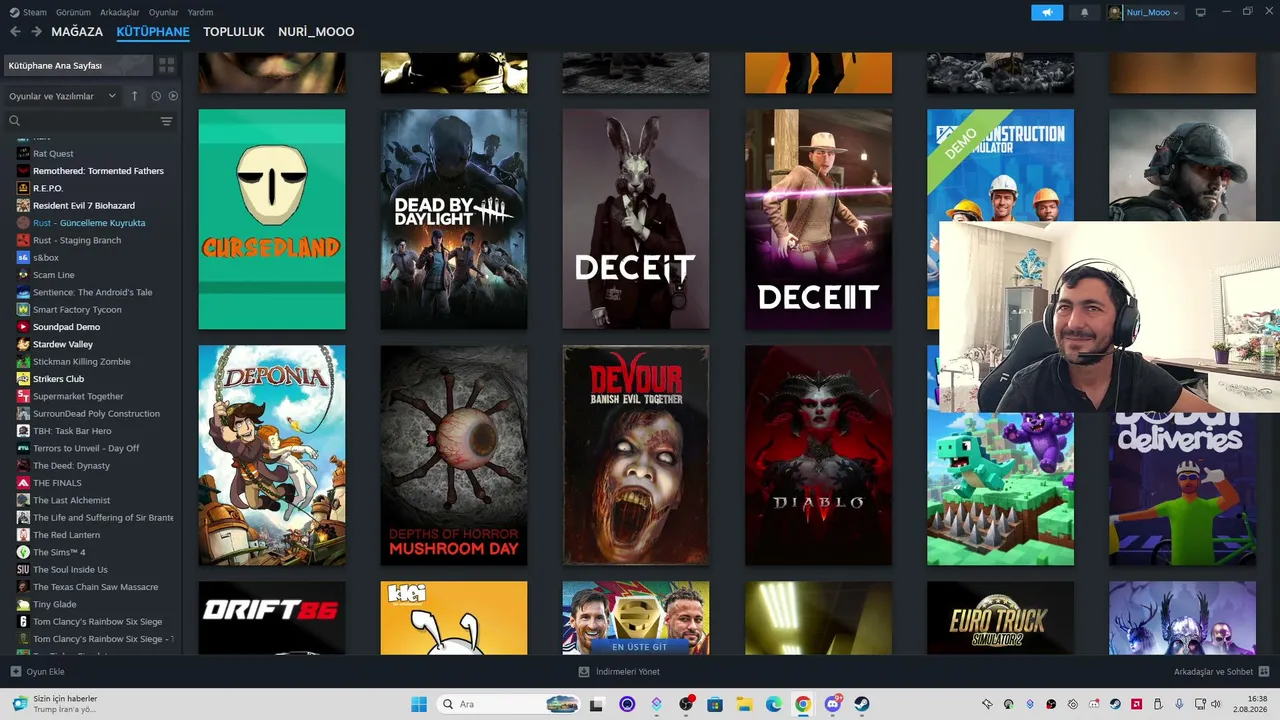Show ready-to-play games with play icon
The width and height of the screenshot is (1280, 720).
click(173, 96)
